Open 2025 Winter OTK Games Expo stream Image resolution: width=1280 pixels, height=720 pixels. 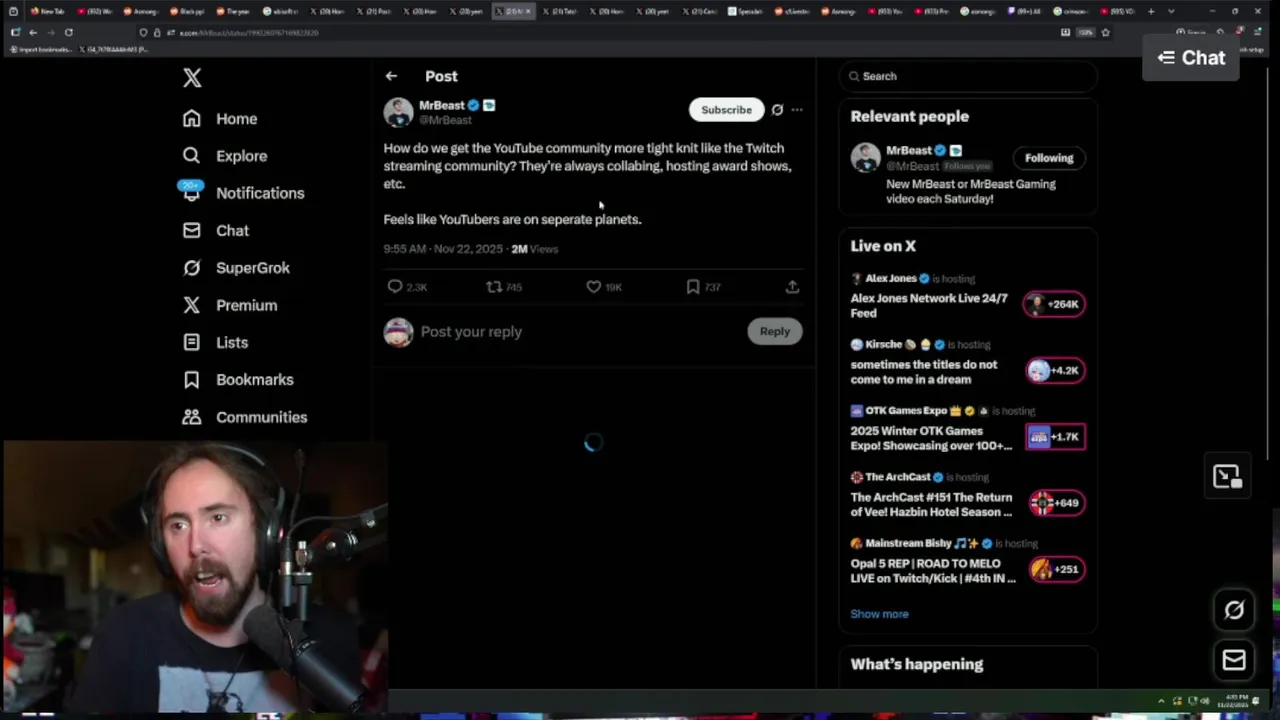931,438
